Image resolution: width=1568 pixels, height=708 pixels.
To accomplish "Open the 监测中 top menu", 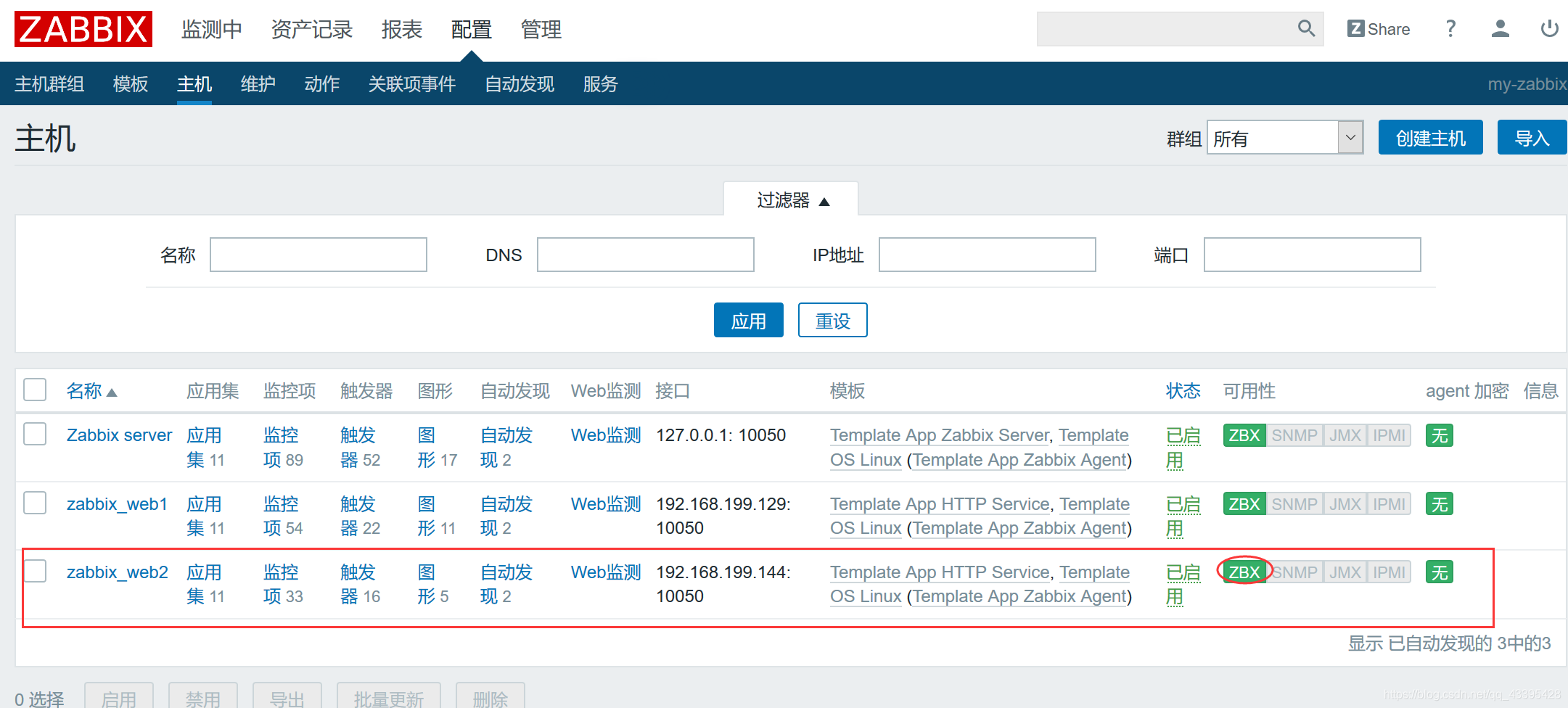I will pyautogui.click(x=212, y=29).
